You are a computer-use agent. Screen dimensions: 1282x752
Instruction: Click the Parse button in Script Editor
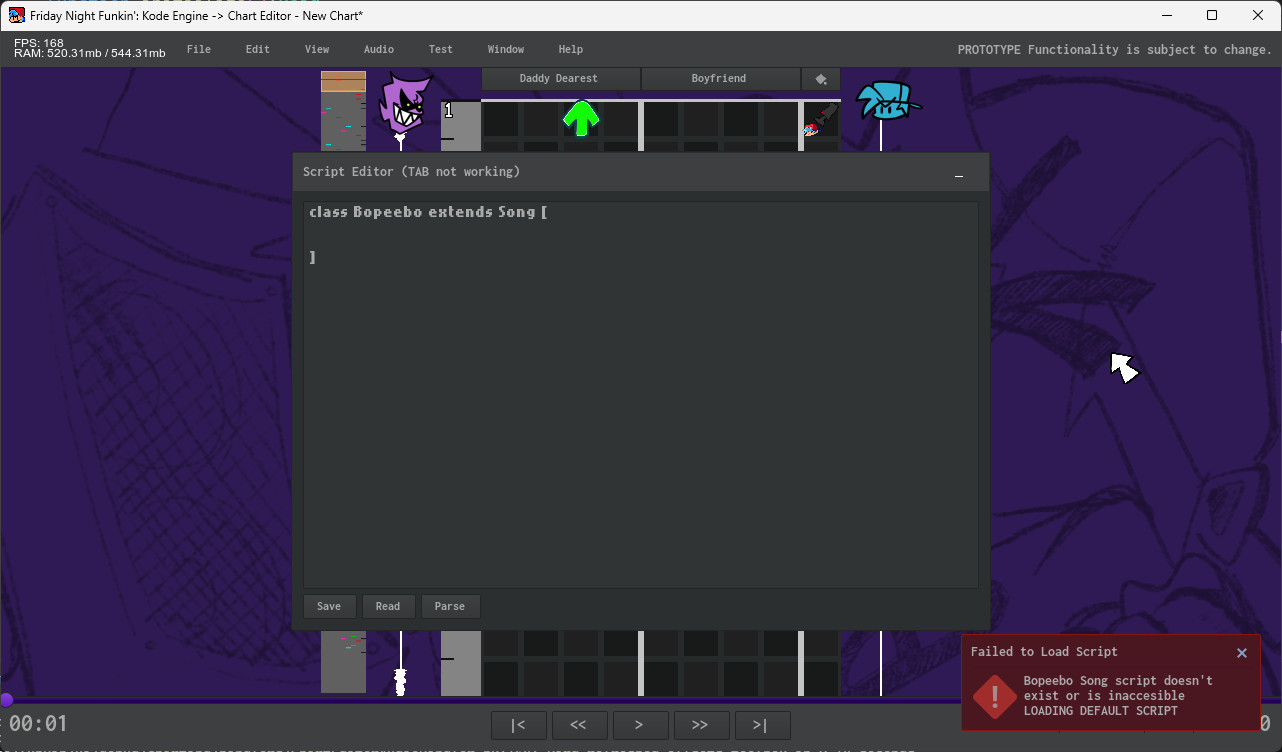coord(450,606)
